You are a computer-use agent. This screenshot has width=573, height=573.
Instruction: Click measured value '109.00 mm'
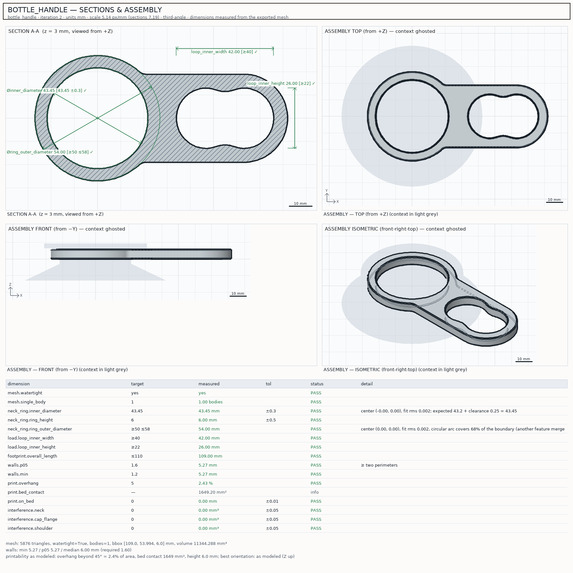(x=210, y=456)
